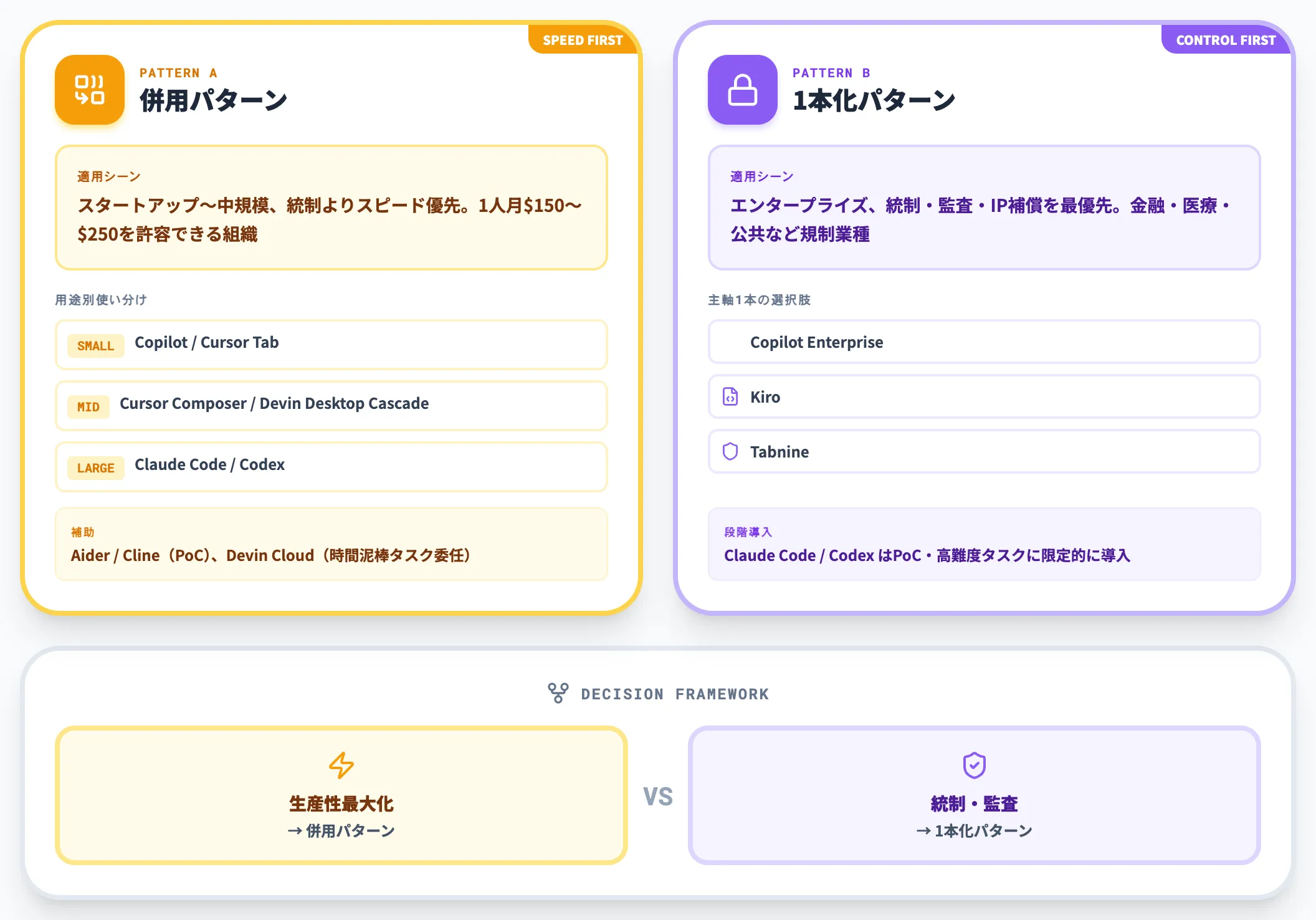Screen dimensions: 1316x920
Task: Click the 統制・監査 heading text
Action: pyautogui.click(x=975, y=804)
